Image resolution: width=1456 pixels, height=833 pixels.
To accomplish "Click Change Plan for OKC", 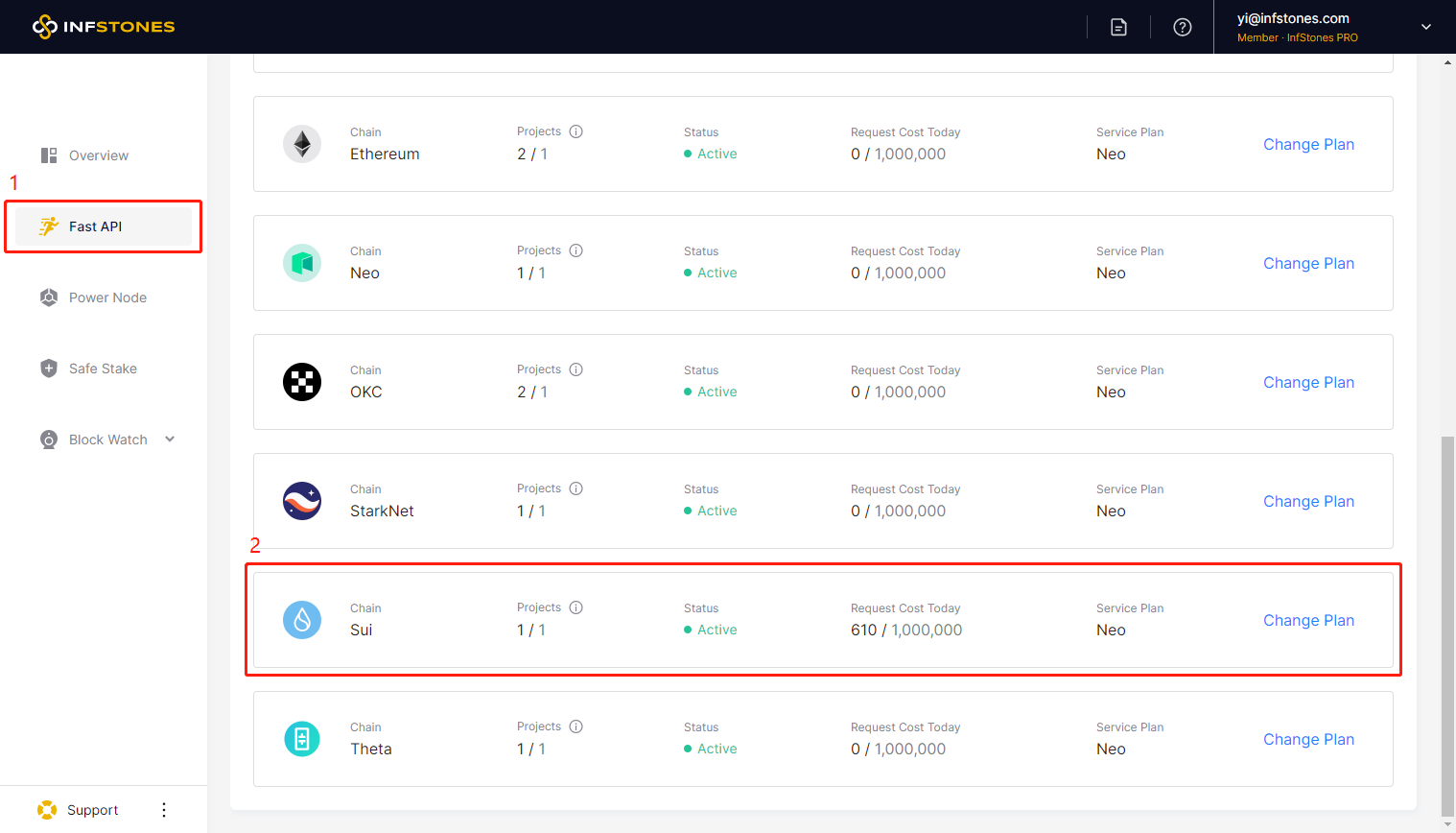I will (x=1308, y=382).
